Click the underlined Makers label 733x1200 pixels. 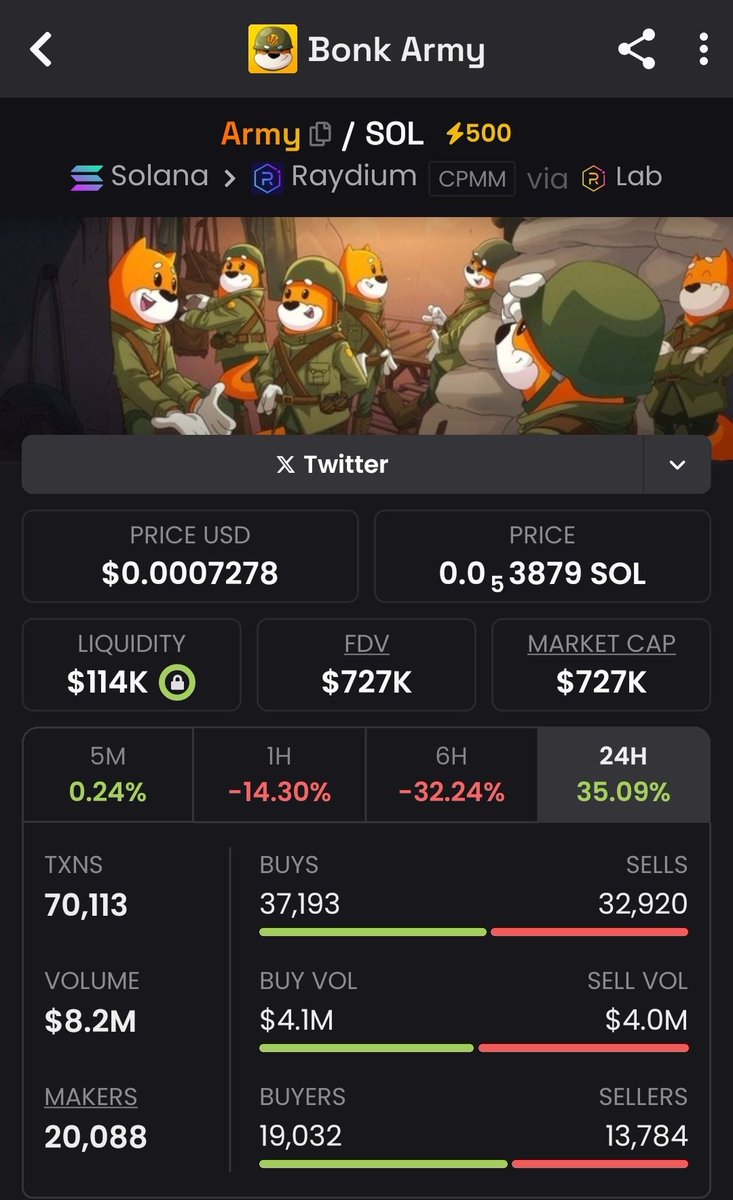[x=91, y=1096]
